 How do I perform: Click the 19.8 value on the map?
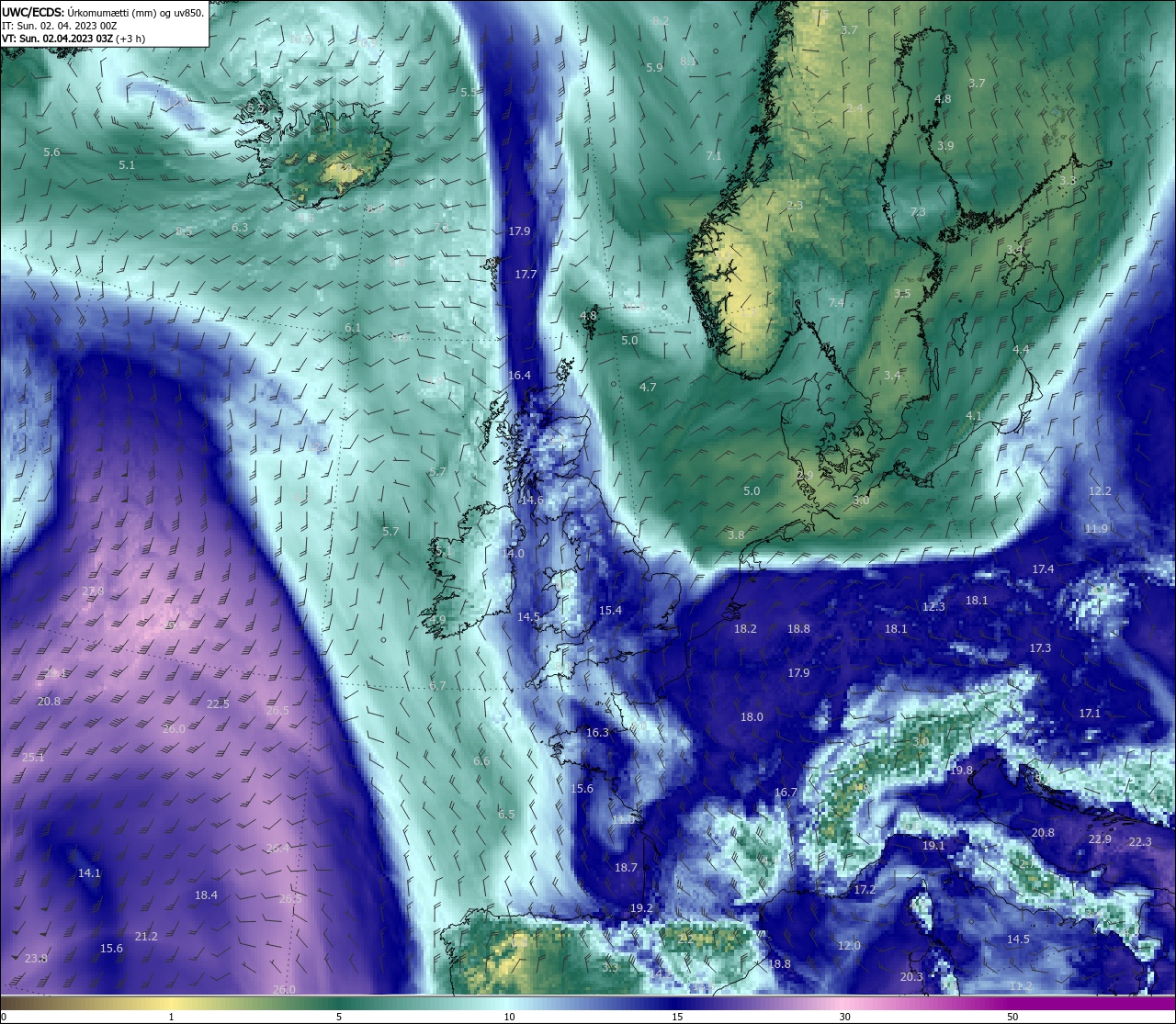(x=961, y=770)
